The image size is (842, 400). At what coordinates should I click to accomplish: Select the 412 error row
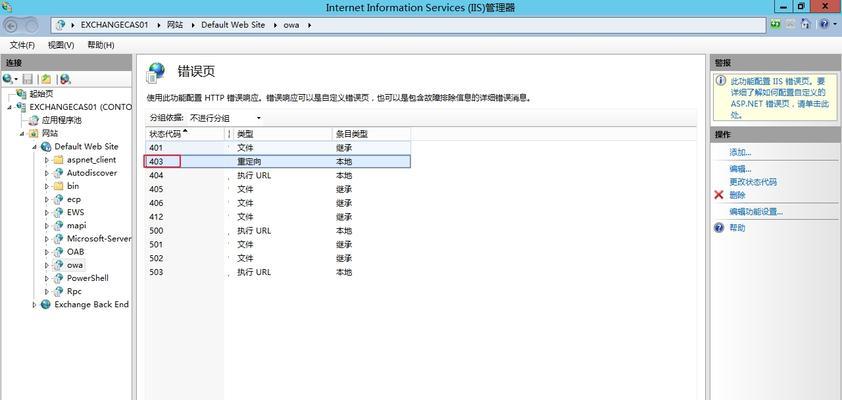coord(278,217)
